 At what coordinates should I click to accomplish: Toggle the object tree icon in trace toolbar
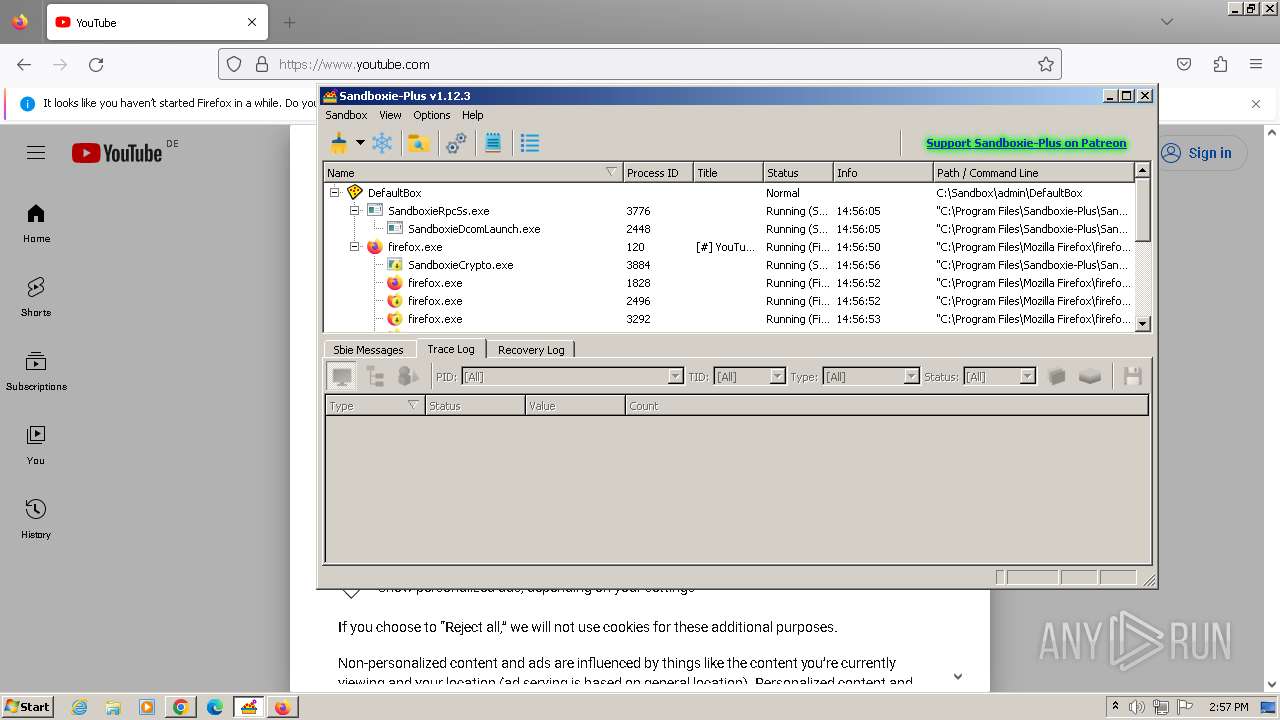pos(408,377)
